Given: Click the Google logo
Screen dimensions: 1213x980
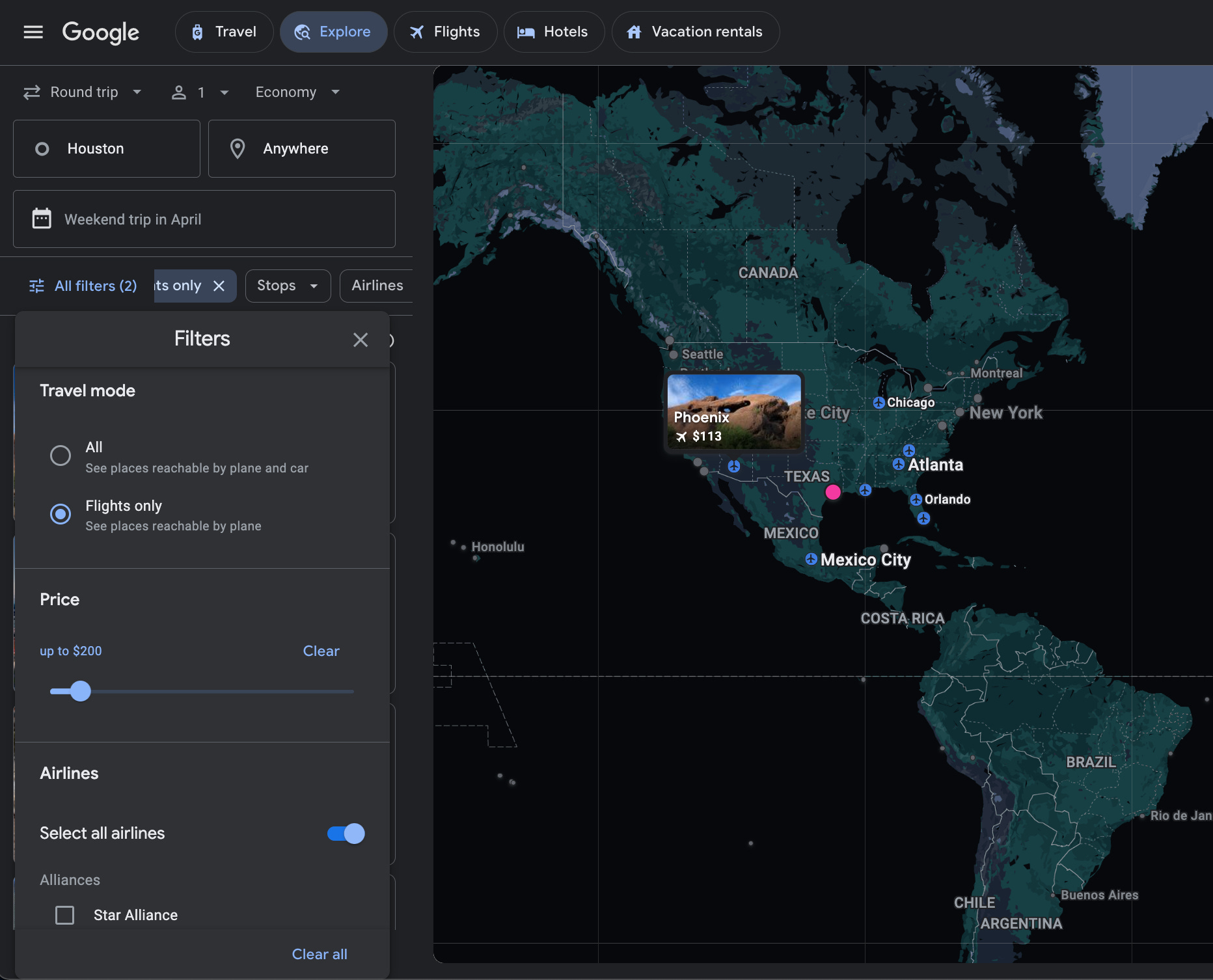Looking at the screenshot, I should (101, 33).
